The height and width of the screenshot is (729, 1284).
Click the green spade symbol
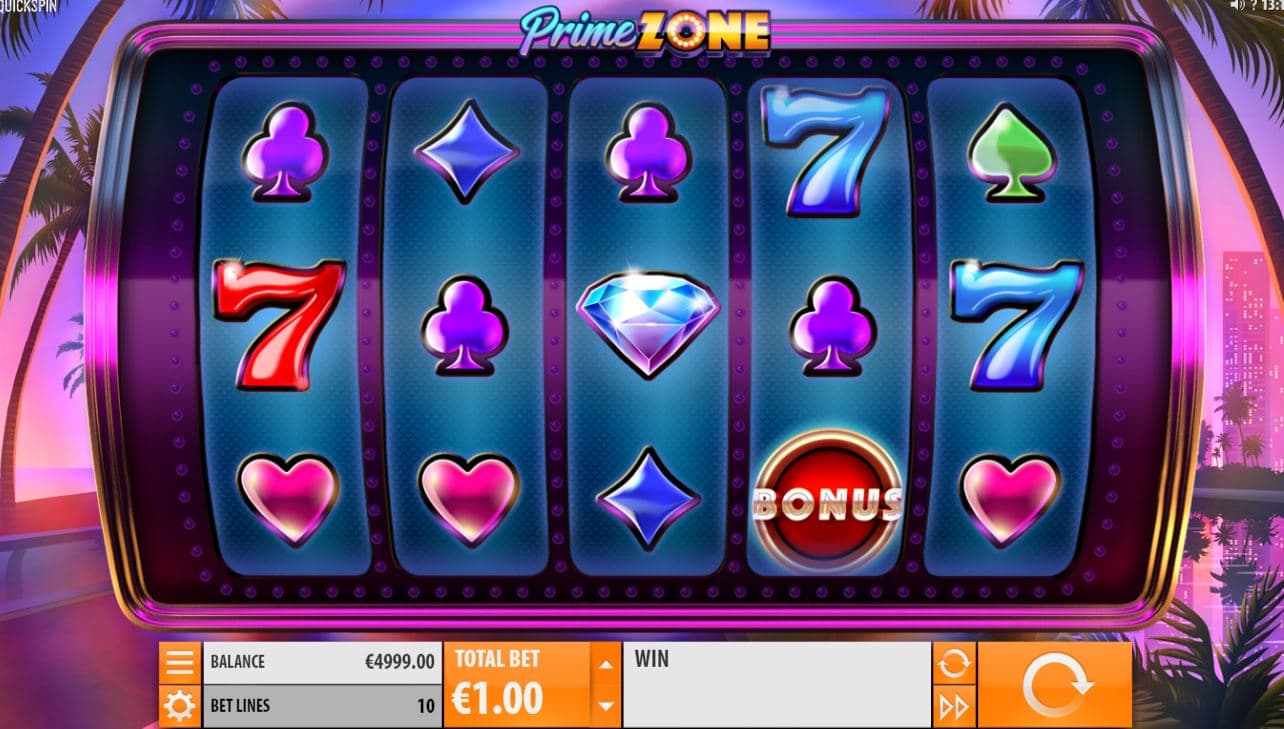point(1011,153)
